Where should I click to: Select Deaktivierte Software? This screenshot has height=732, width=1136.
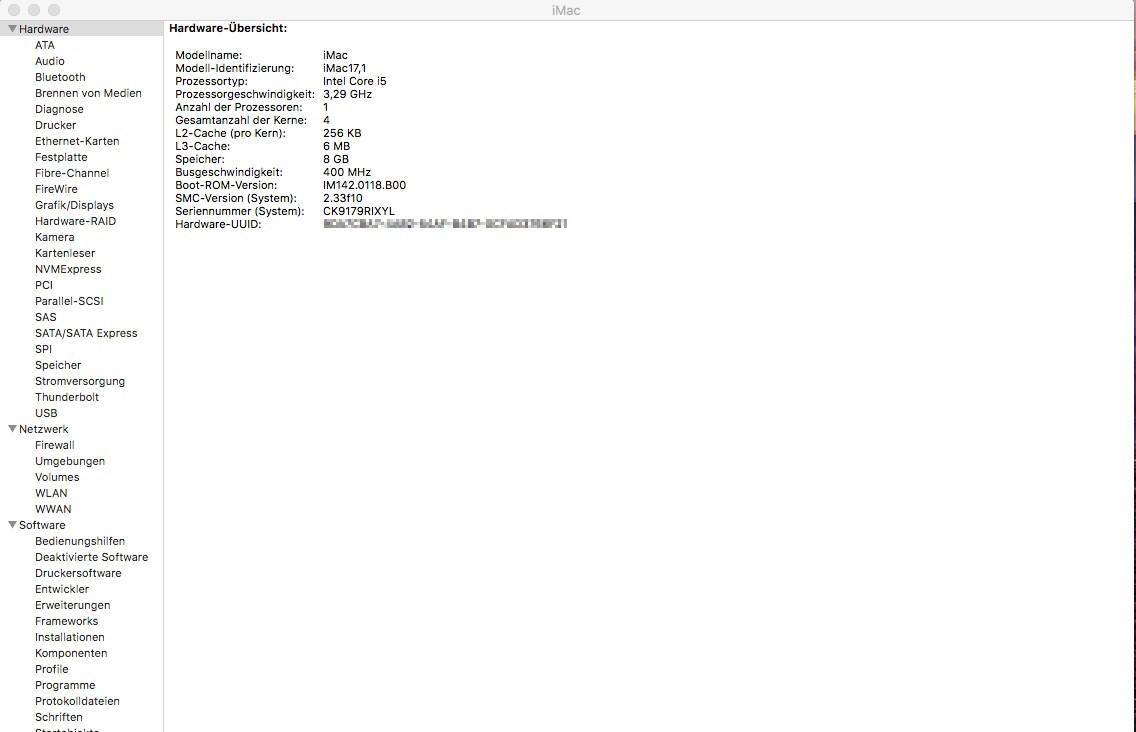point(91,557)
